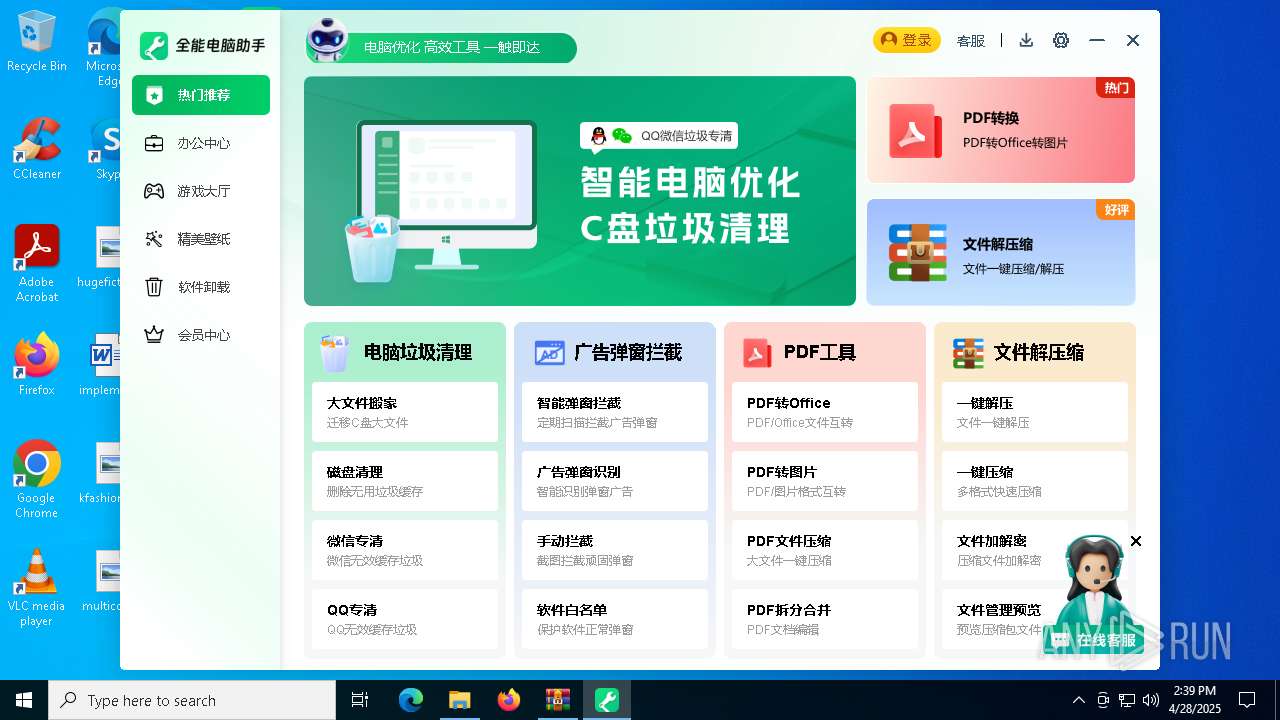Click the crown icon beside 会员中心
The height and width of the screenshot is (720, 1280).
(x=154, y=335)
